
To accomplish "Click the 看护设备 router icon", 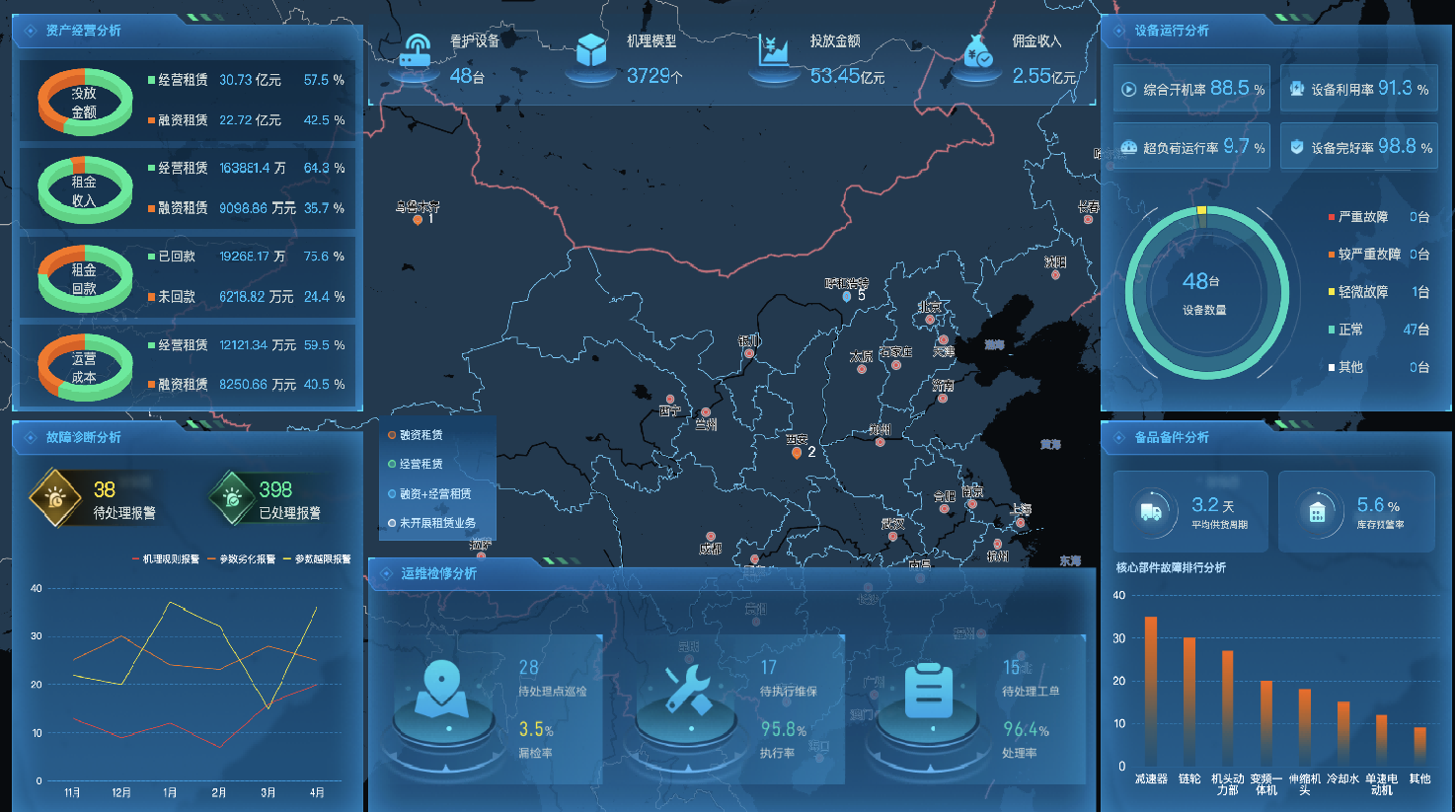I will 416,51.
